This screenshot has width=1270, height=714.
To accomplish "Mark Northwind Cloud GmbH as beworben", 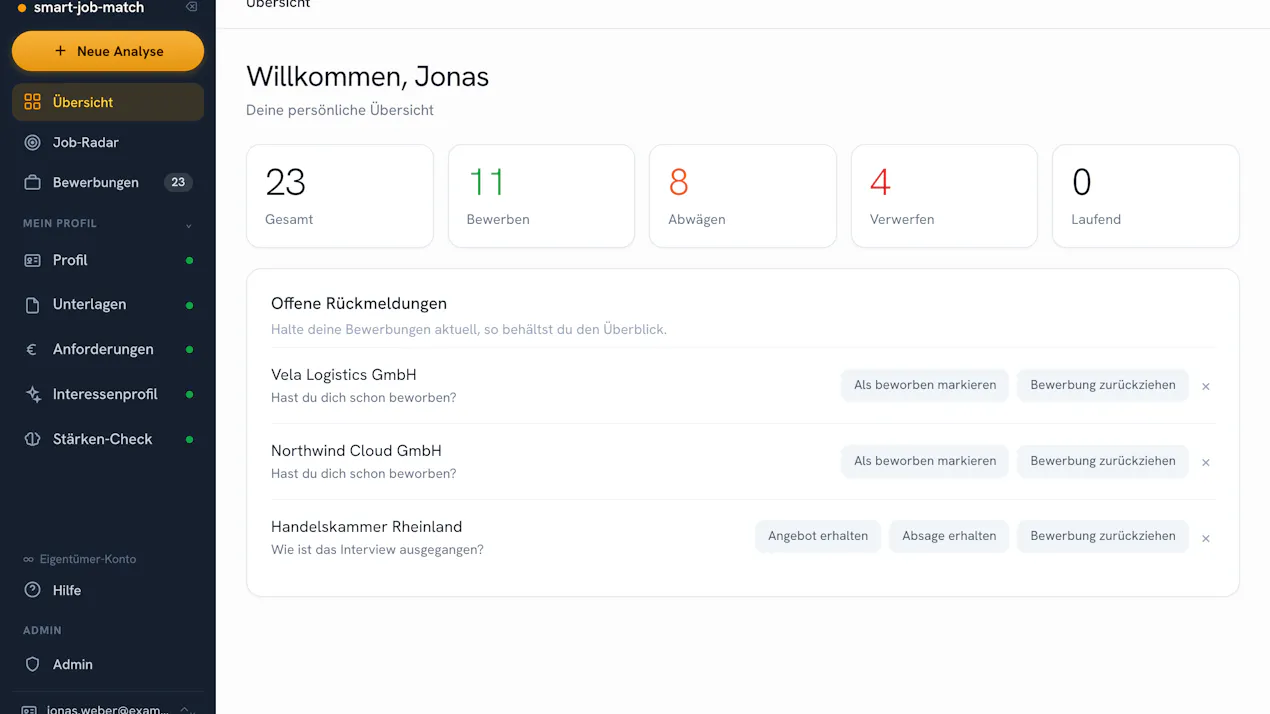I will pyautogui.click(x=925, y=461).
